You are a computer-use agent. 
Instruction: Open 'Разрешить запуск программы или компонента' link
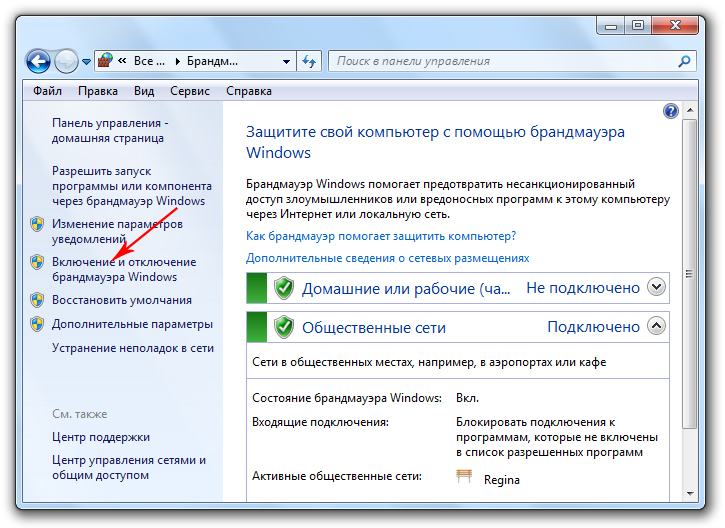click(x=132, y=186)
